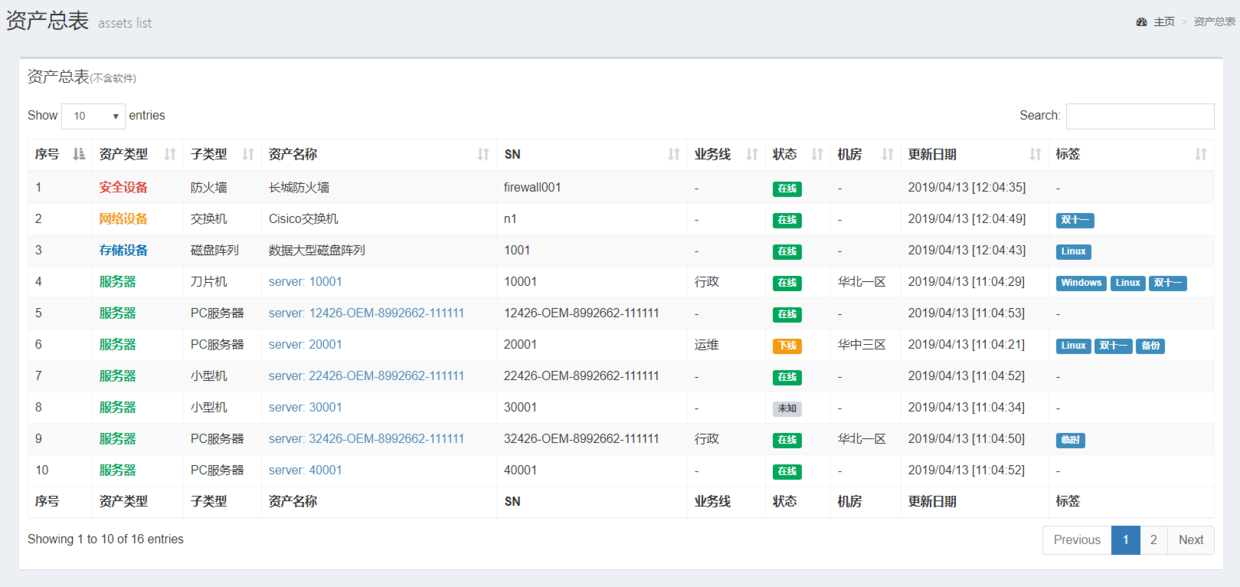Sort the SN column using its arrows
The image size is (1240, 587).
674,154
